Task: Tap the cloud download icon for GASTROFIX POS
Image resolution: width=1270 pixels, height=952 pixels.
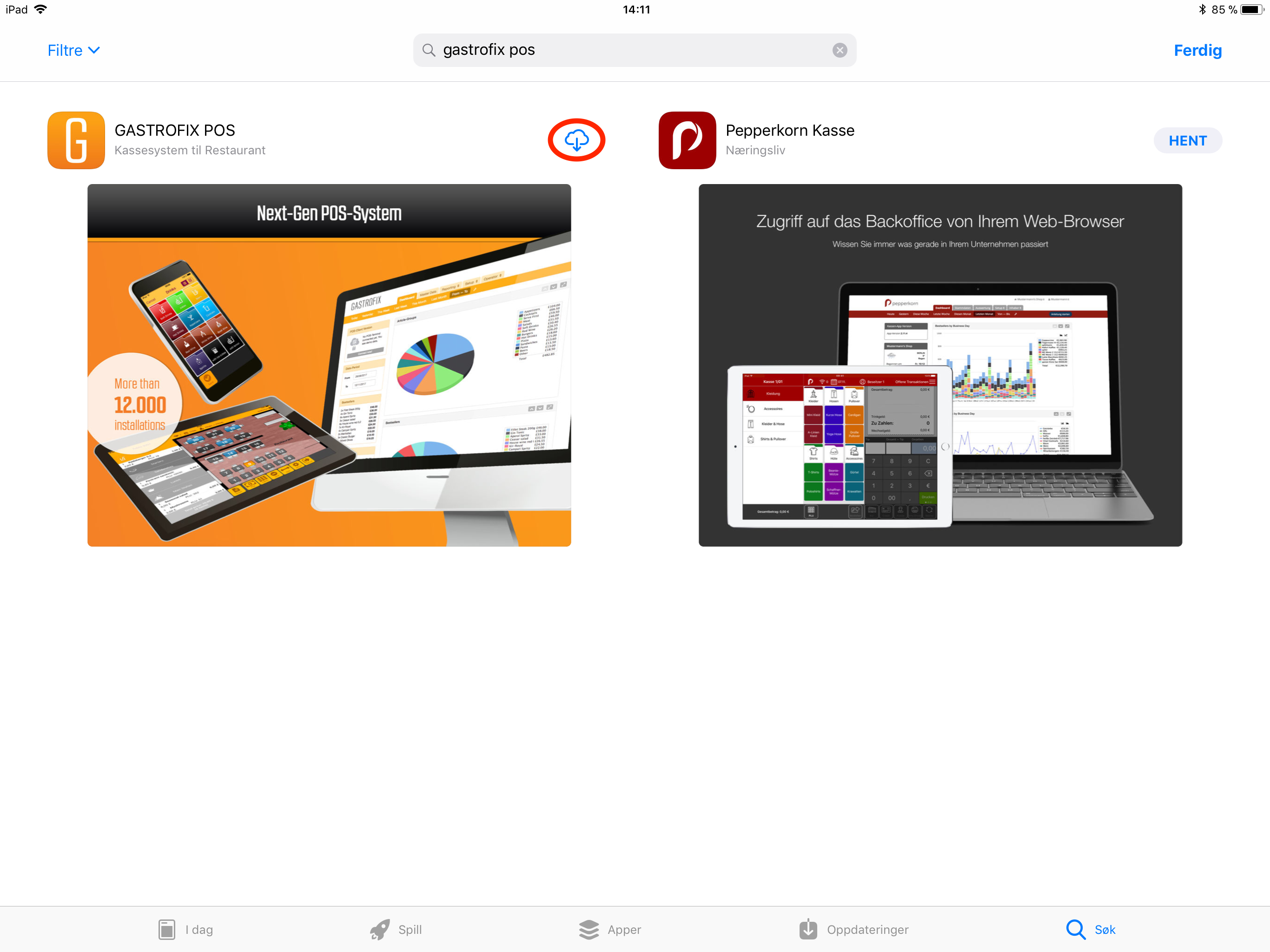Action: 576,140
